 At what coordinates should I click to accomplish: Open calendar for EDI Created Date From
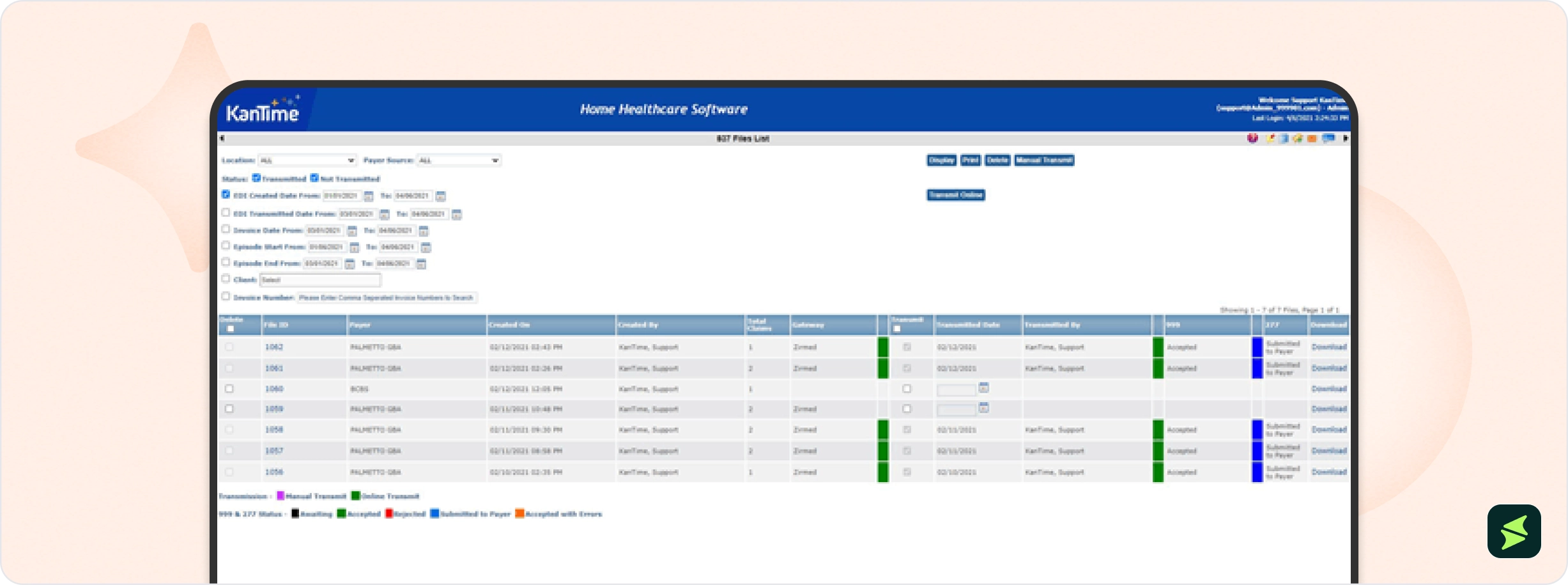(369, 196)
